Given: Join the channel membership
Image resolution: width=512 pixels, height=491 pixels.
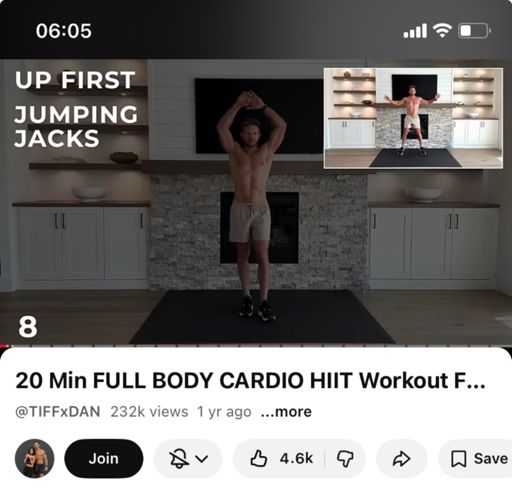Looking at the screenshot, I should [x=104, y=458].
